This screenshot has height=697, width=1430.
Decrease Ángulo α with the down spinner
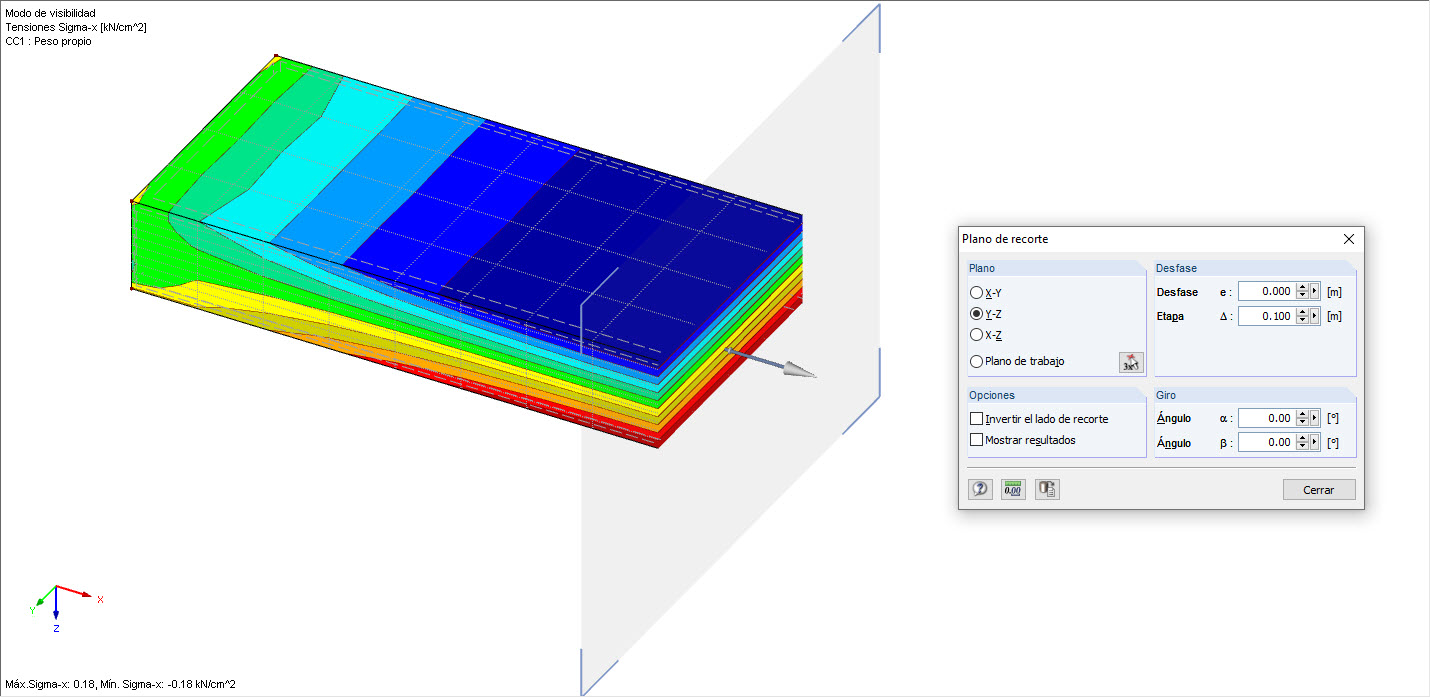(x=1302, y=423)
